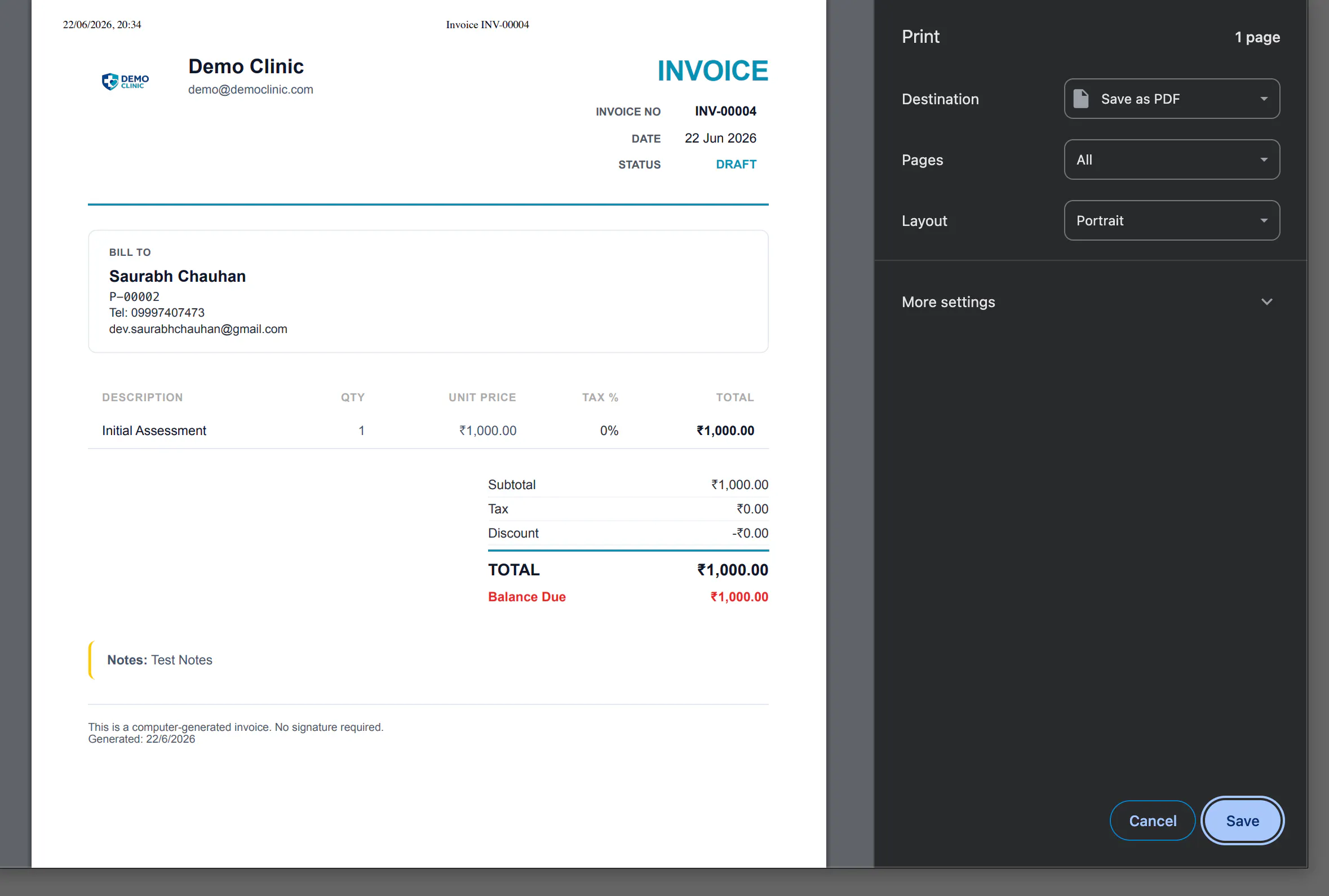Click demo@democlinic.com email text
This screenshot has width=1329, height=896.
pyautogui.click(x=250, y=90)
